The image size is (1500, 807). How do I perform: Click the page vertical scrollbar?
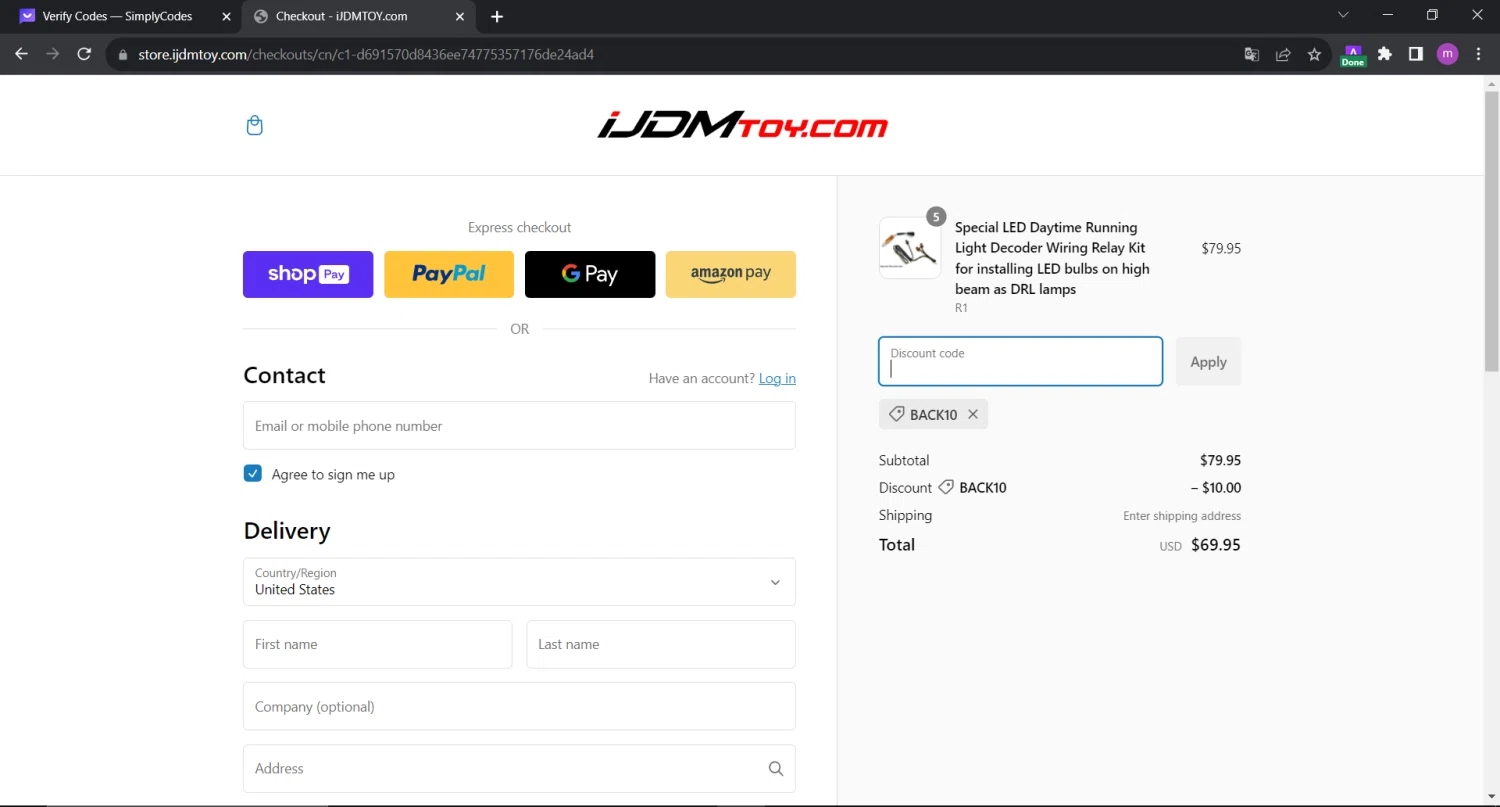1491,230
